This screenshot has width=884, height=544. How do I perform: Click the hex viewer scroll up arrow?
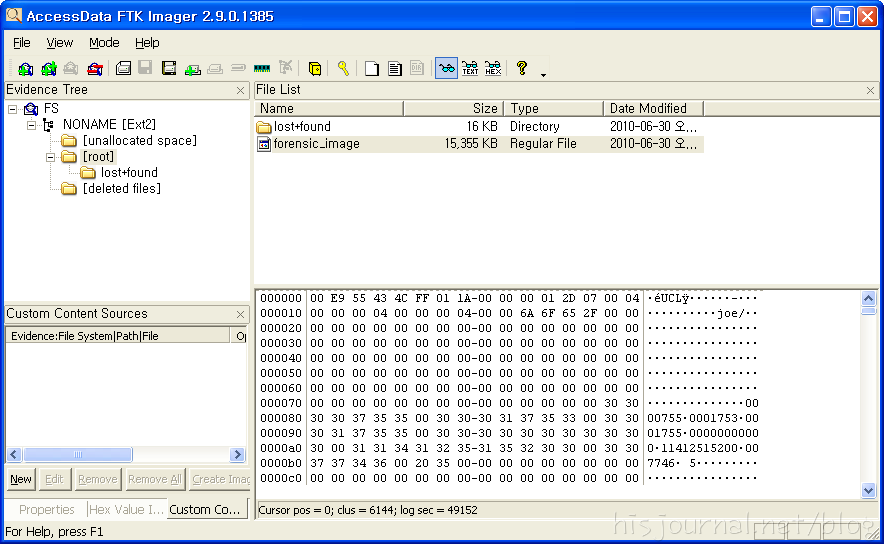(x=868, y=298)
